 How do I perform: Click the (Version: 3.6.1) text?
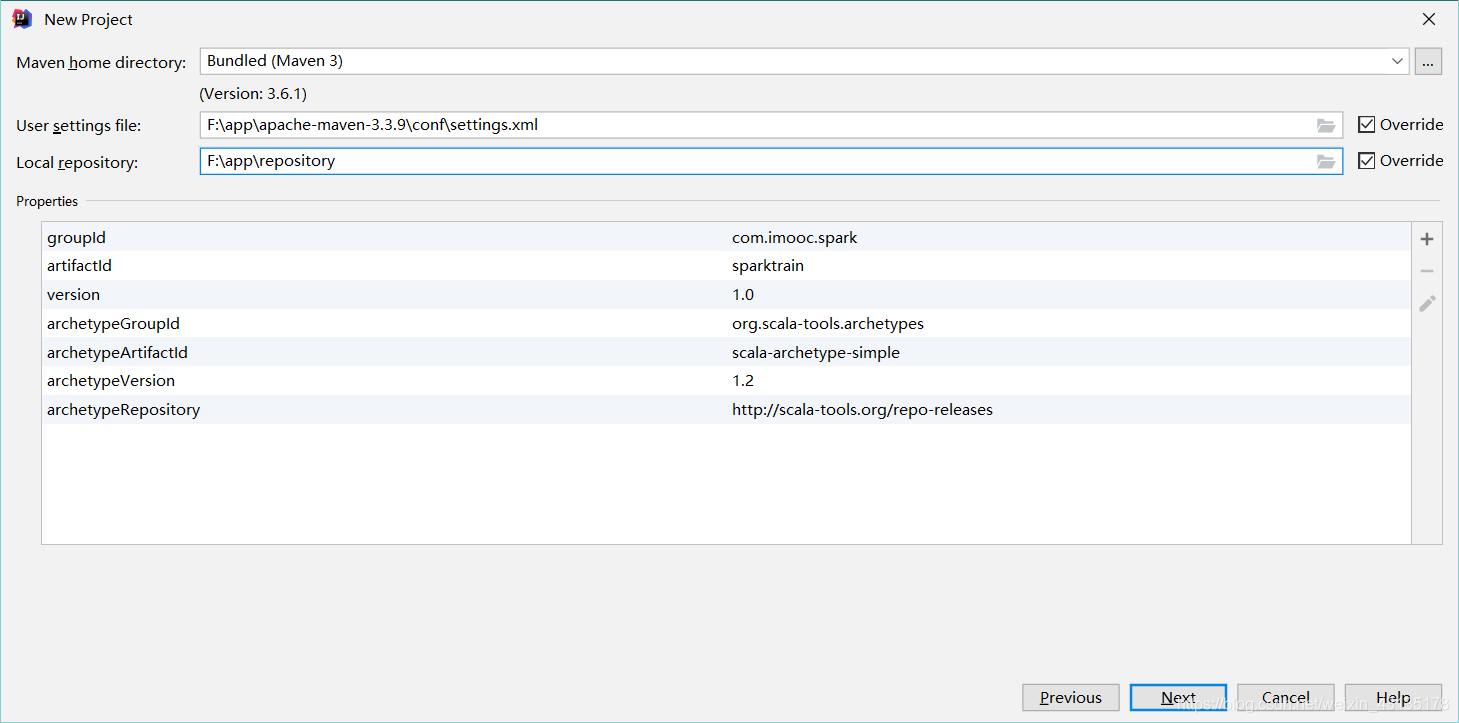pyautogui.click(x=253, y=94)
